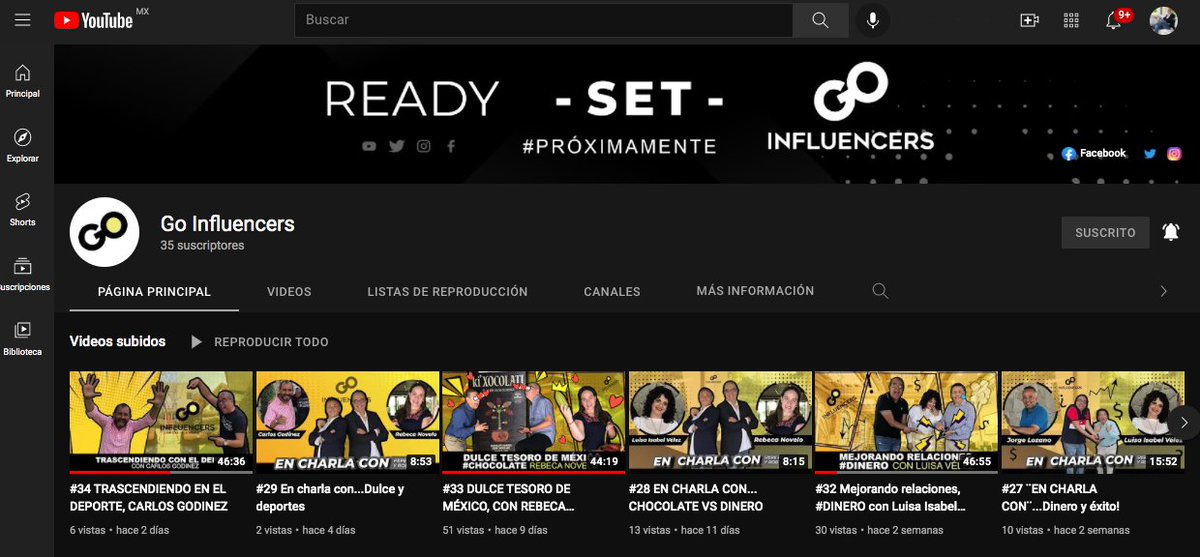Image resolution: width=1200 pixels, height=557 pixels.
Task: Click the channel banner image
Action: tap(627, 114)
